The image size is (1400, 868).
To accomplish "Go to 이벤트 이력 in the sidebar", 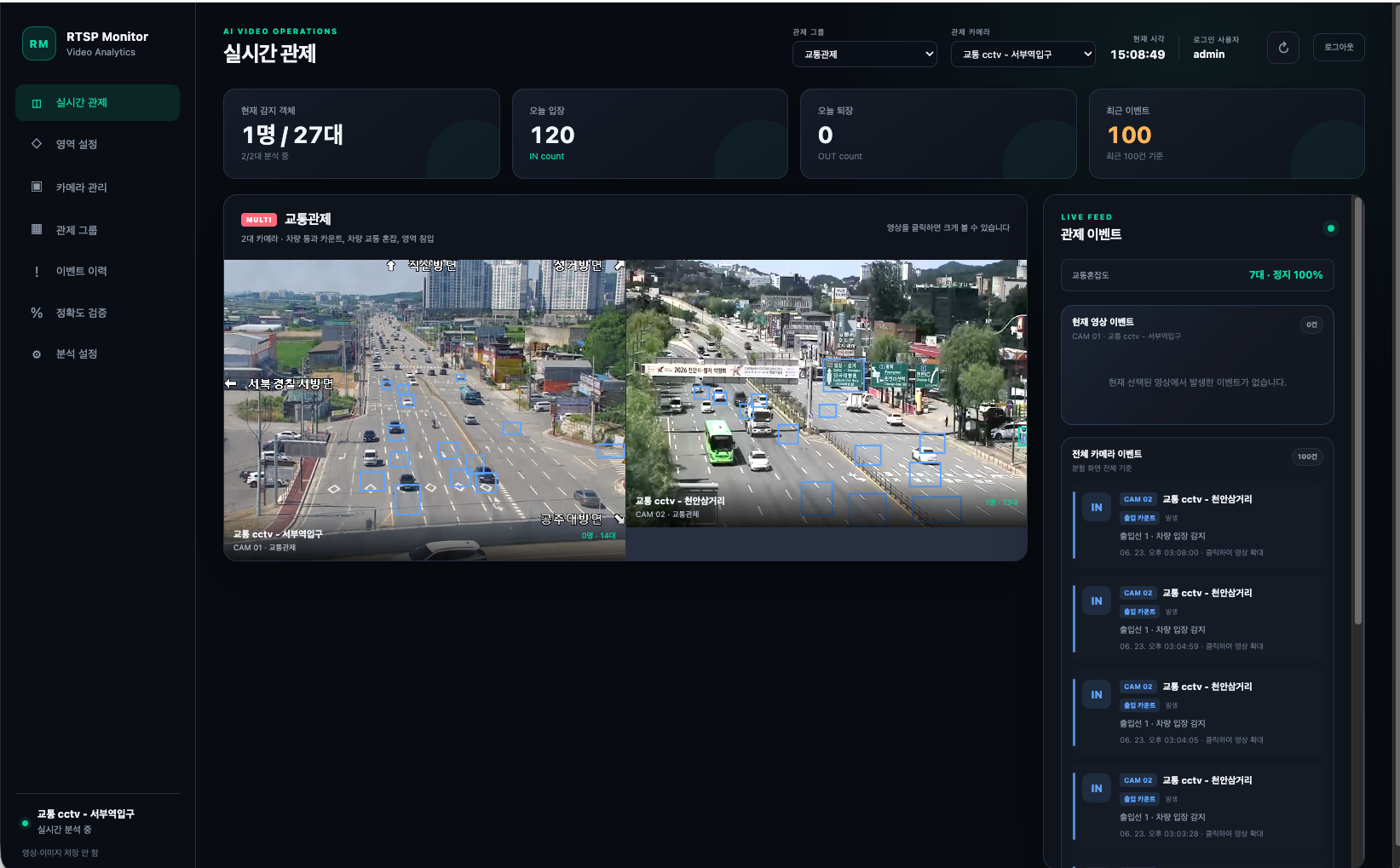I will coord(97,271).
